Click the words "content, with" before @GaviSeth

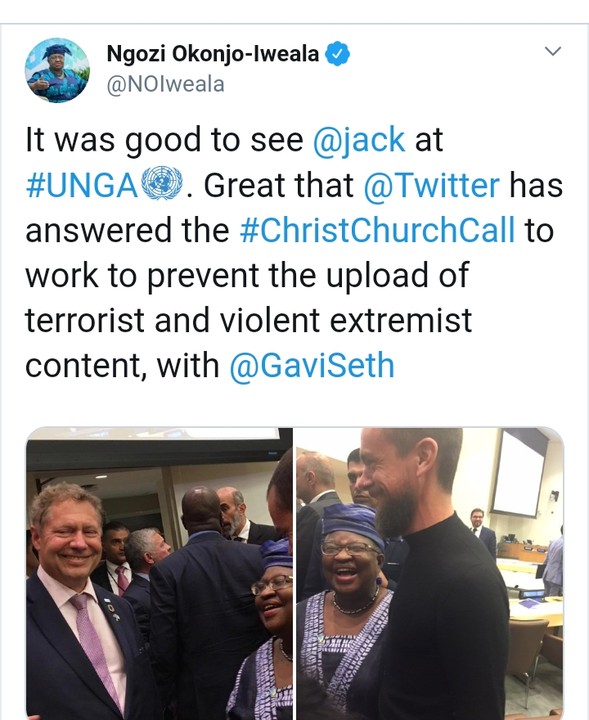[122, 366]
